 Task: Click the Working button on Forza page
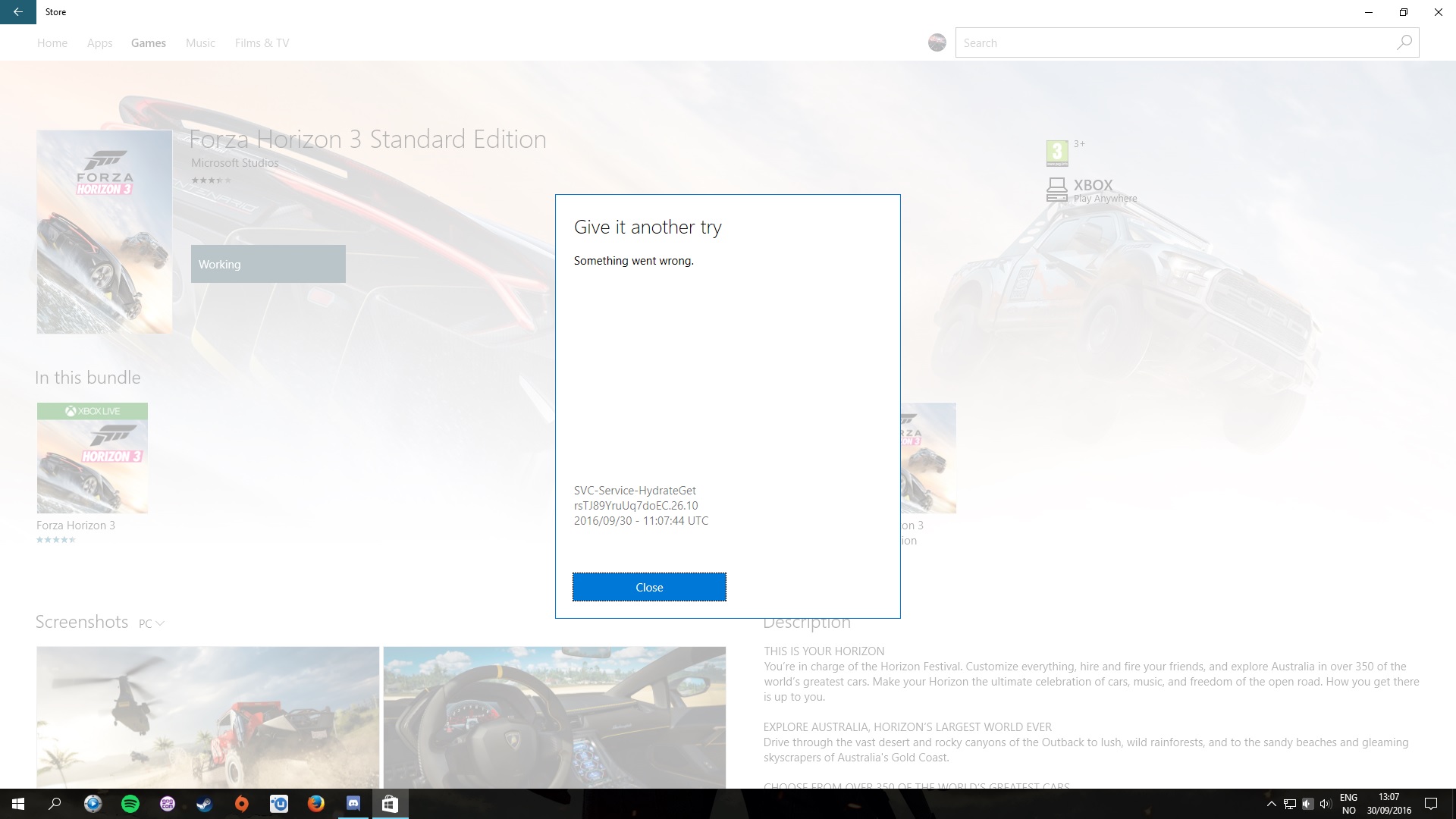coord(268,264)
